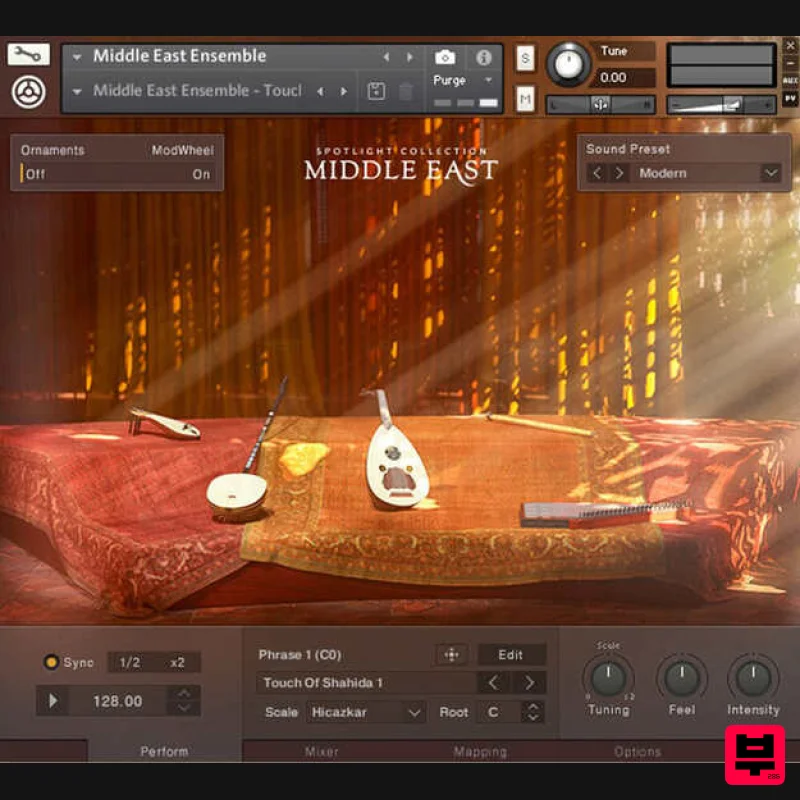800x800 pixels.
Task: Select previous snapshot arrow beside Touch snapshot name
Action: pos(320,91)
